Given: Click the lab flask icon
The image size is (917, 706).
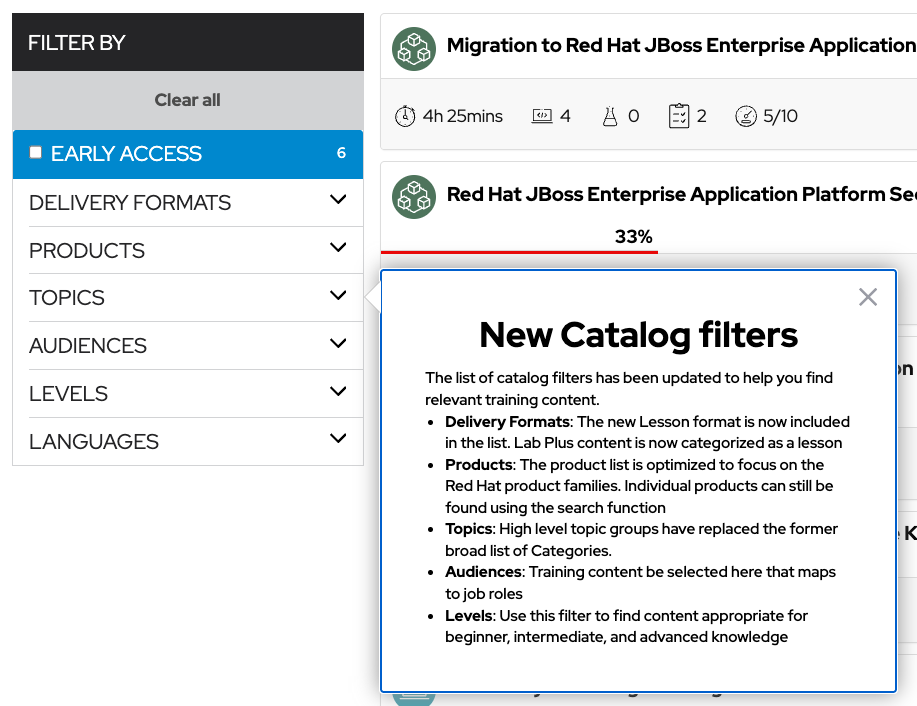Looking at the screenshot, I should (610, 116).
